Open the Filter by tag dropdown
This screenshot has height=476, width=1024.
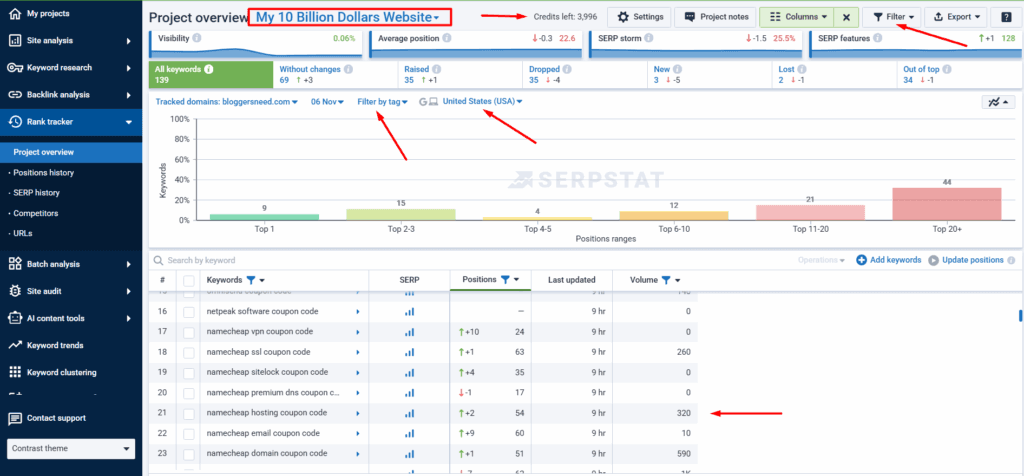[383, 102]
